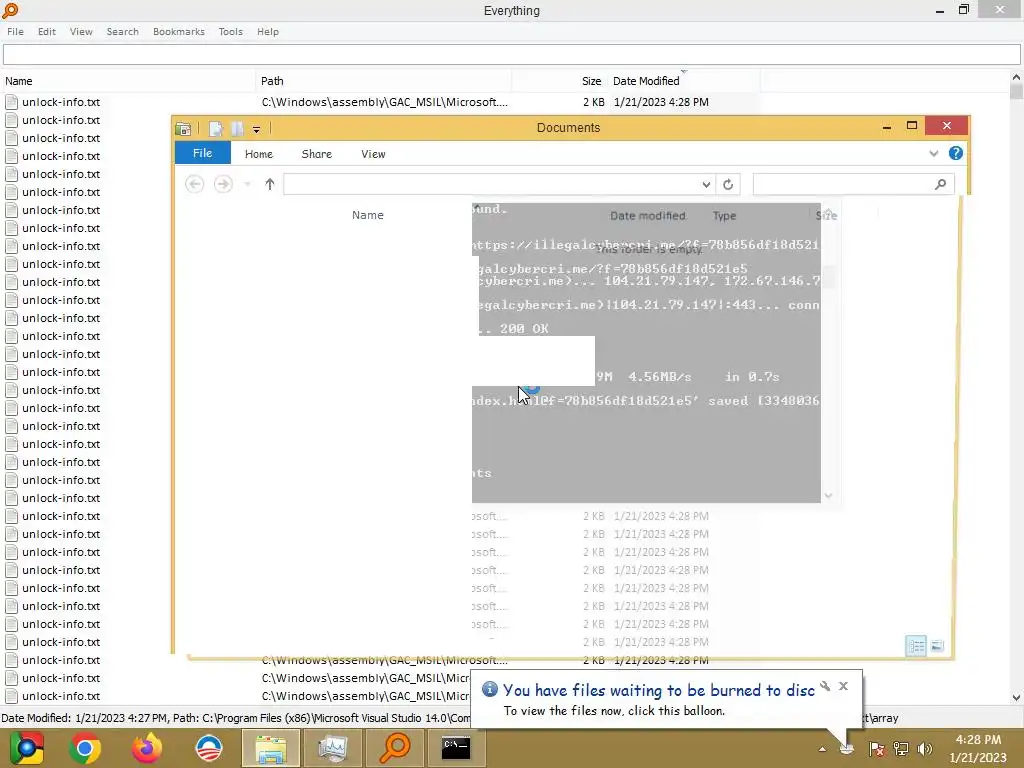Open Command Prompt taskbar button

456,748
